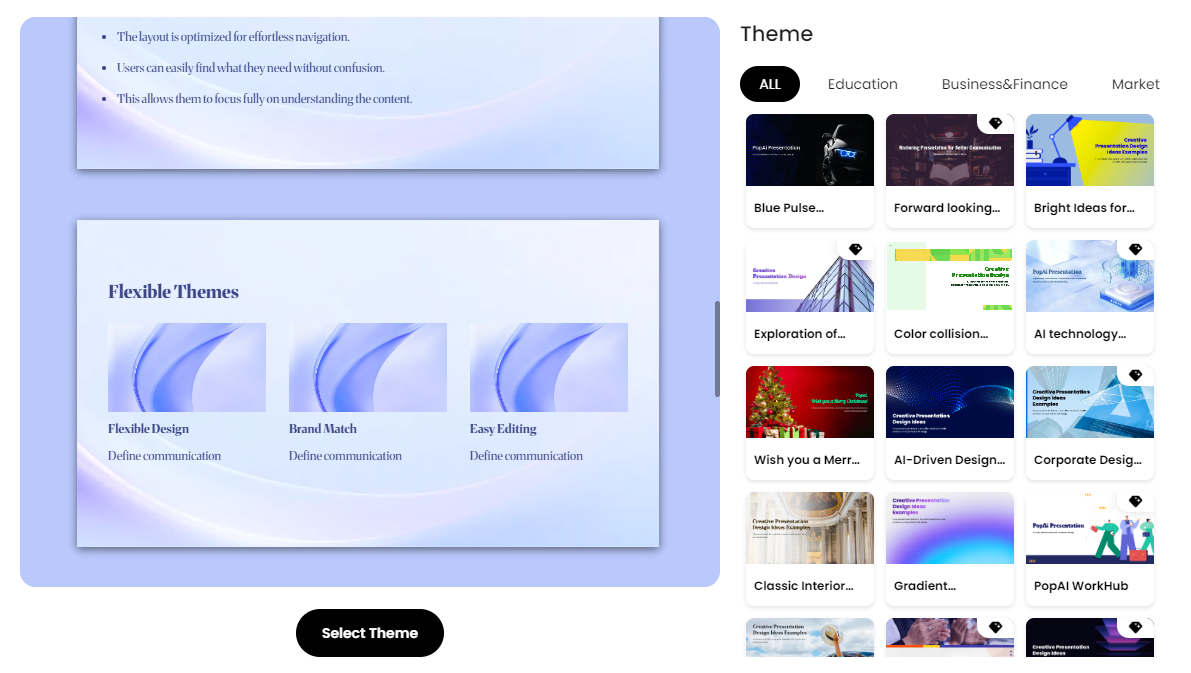Switch to the Education theme category

pos(862,84)
